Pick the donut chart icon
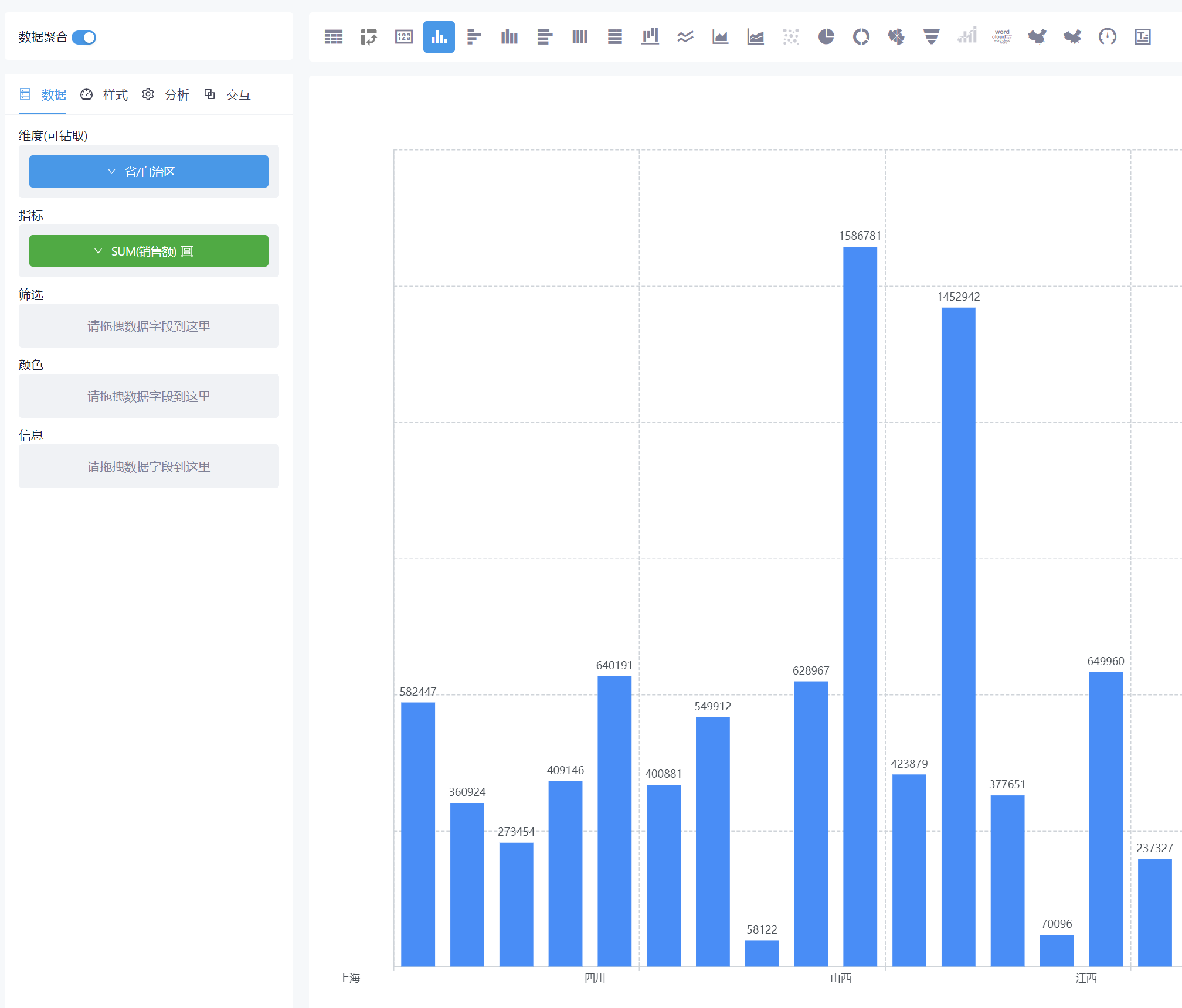This screenshot has width=1182, height=1008. (x=861, y=37)
